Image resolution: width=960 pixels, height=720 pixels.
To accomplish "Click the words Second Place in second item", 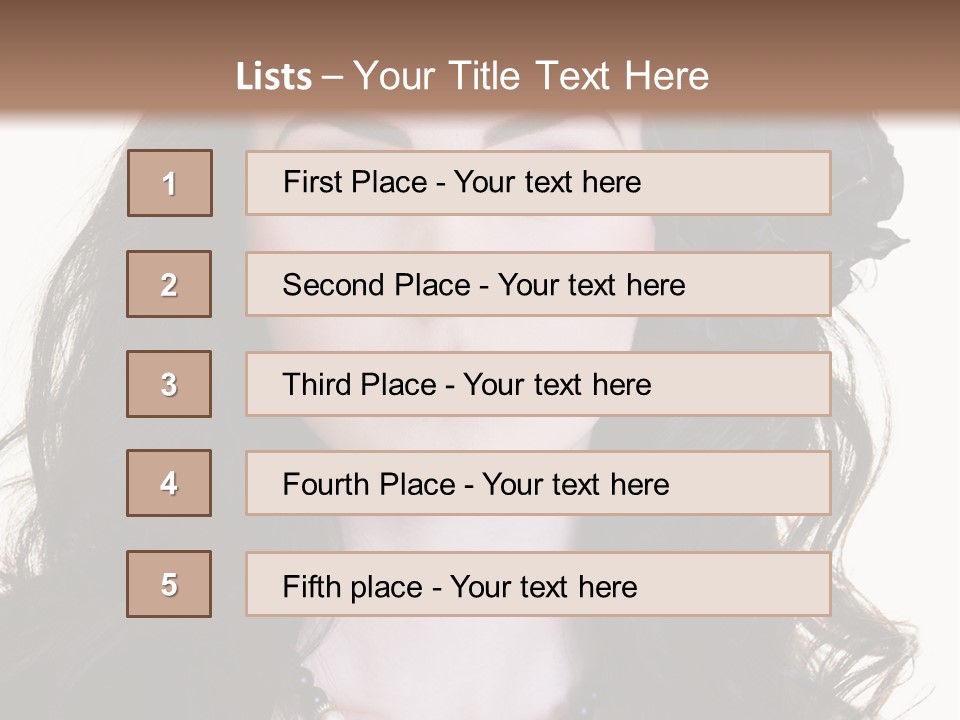I will [376, 285].
